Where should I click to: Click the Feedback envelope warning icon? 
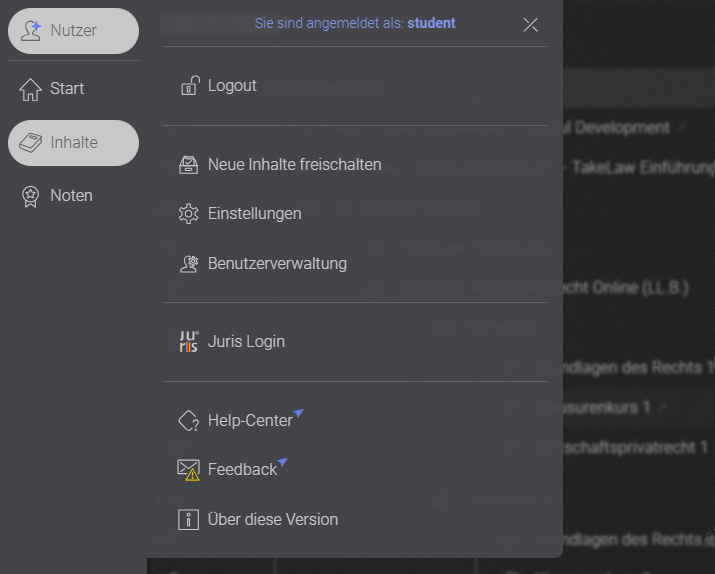188,470
